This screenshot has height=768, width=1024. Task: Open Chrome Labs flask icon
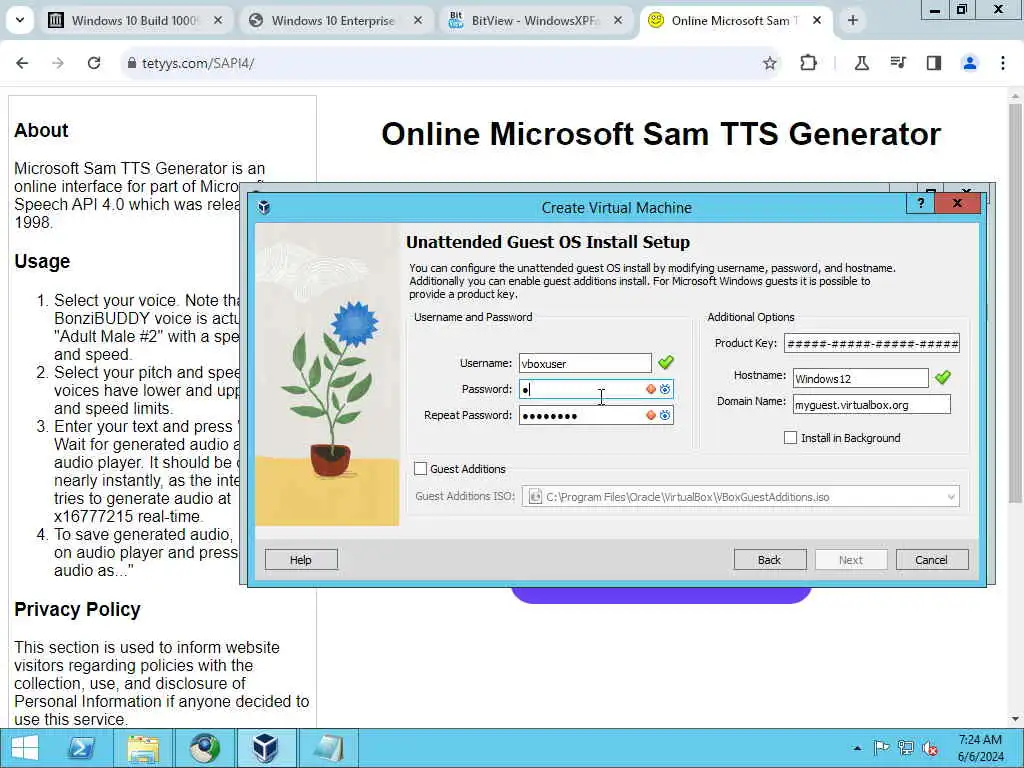click(862, 63)
